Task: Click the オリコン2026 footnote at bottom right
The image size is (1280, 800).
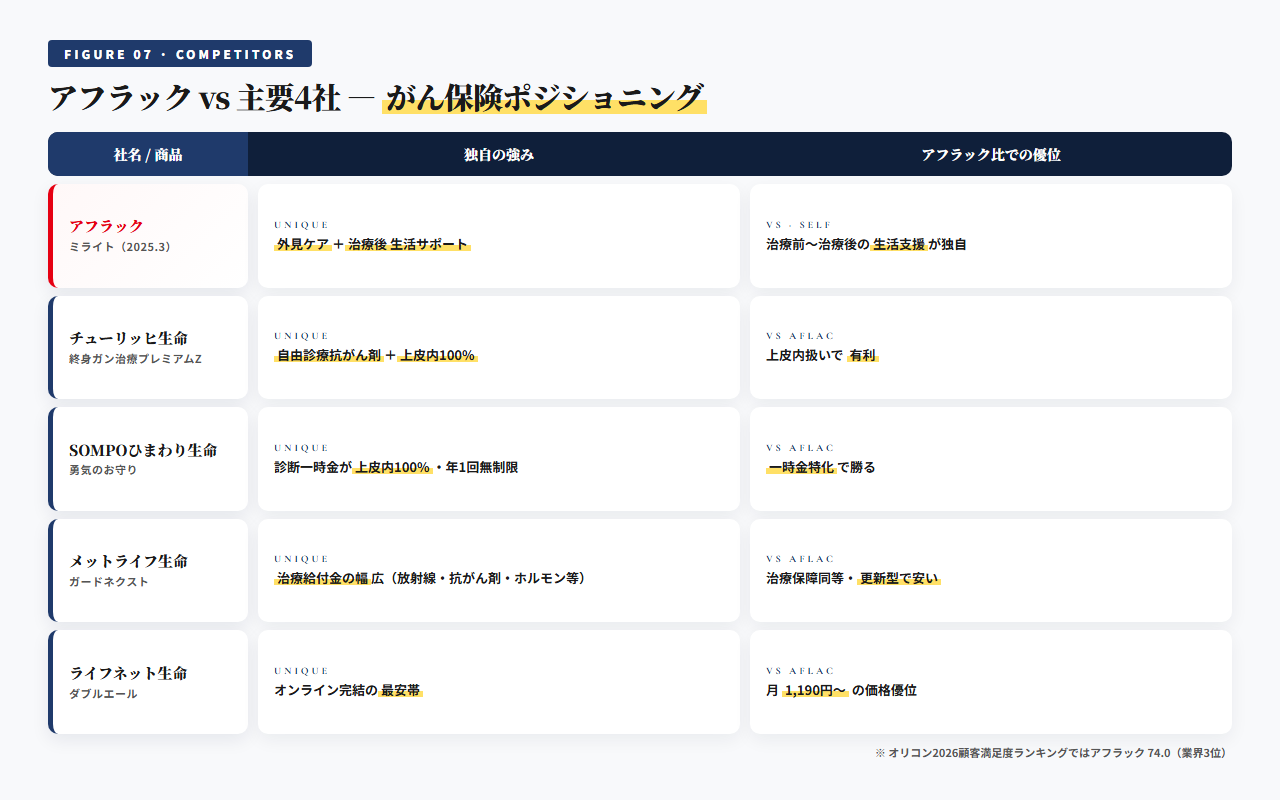Action: 1048,753
